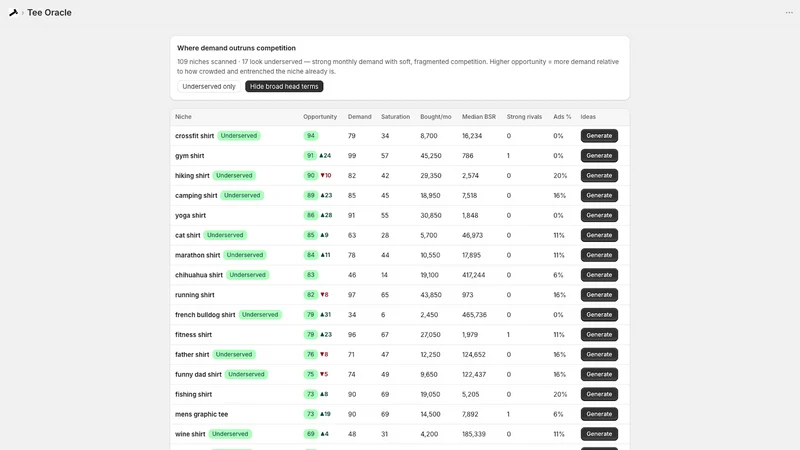Image resolution: width=800 pixels, height=450 pixels.
Task: Click the Tee Oracle title
Action: pyautogui.click(x=49, y=13)
